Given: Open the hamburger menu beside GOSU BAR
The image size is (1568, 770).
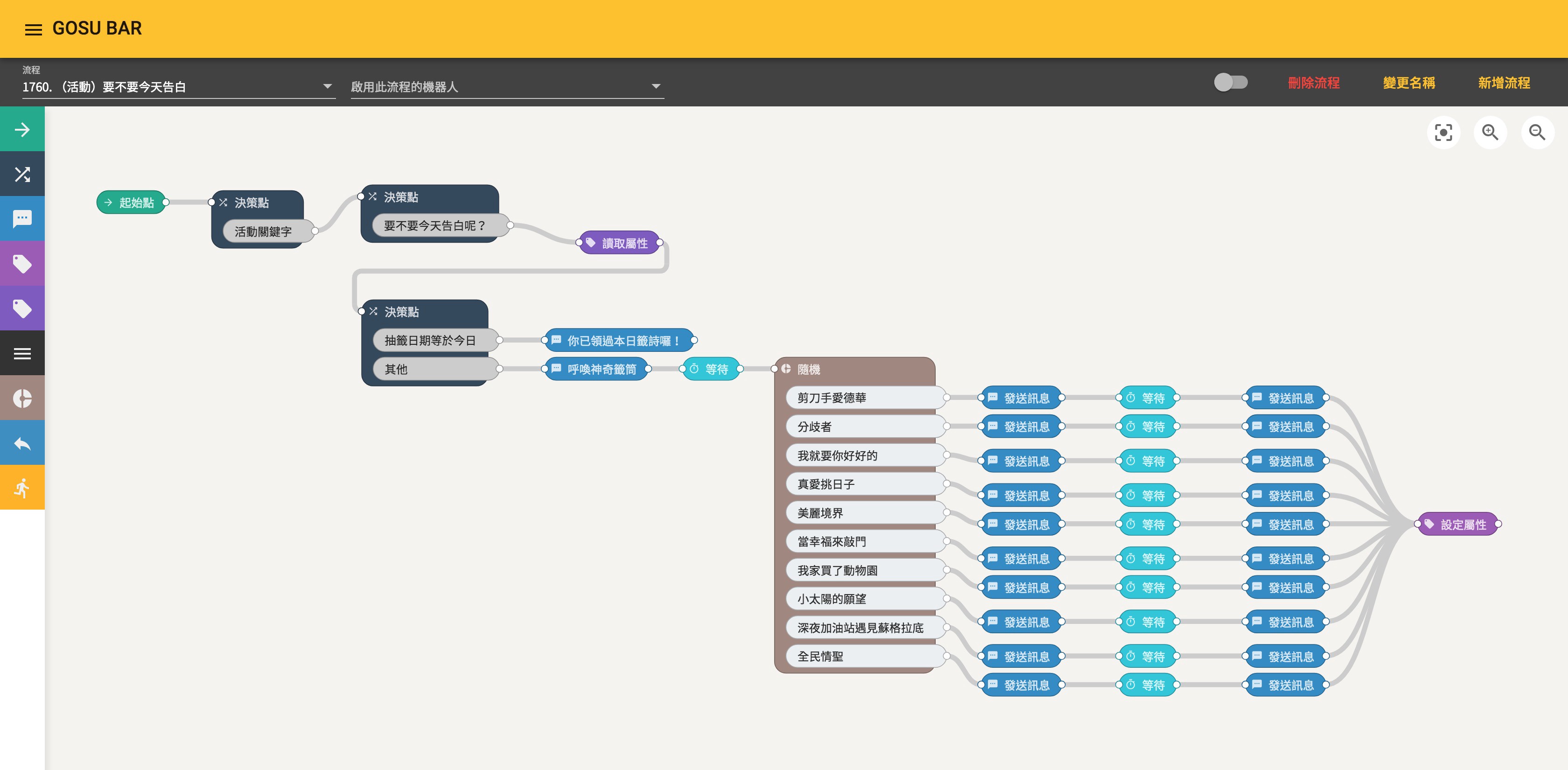Looking at the screenshot, I should [34, 29].
